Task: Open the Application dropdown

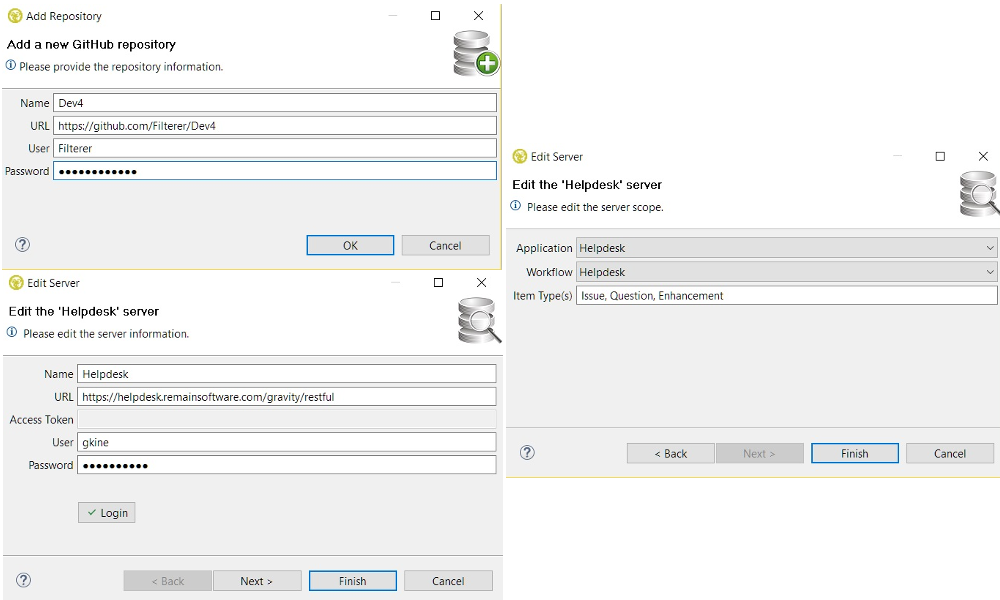Action: point(786,248)
